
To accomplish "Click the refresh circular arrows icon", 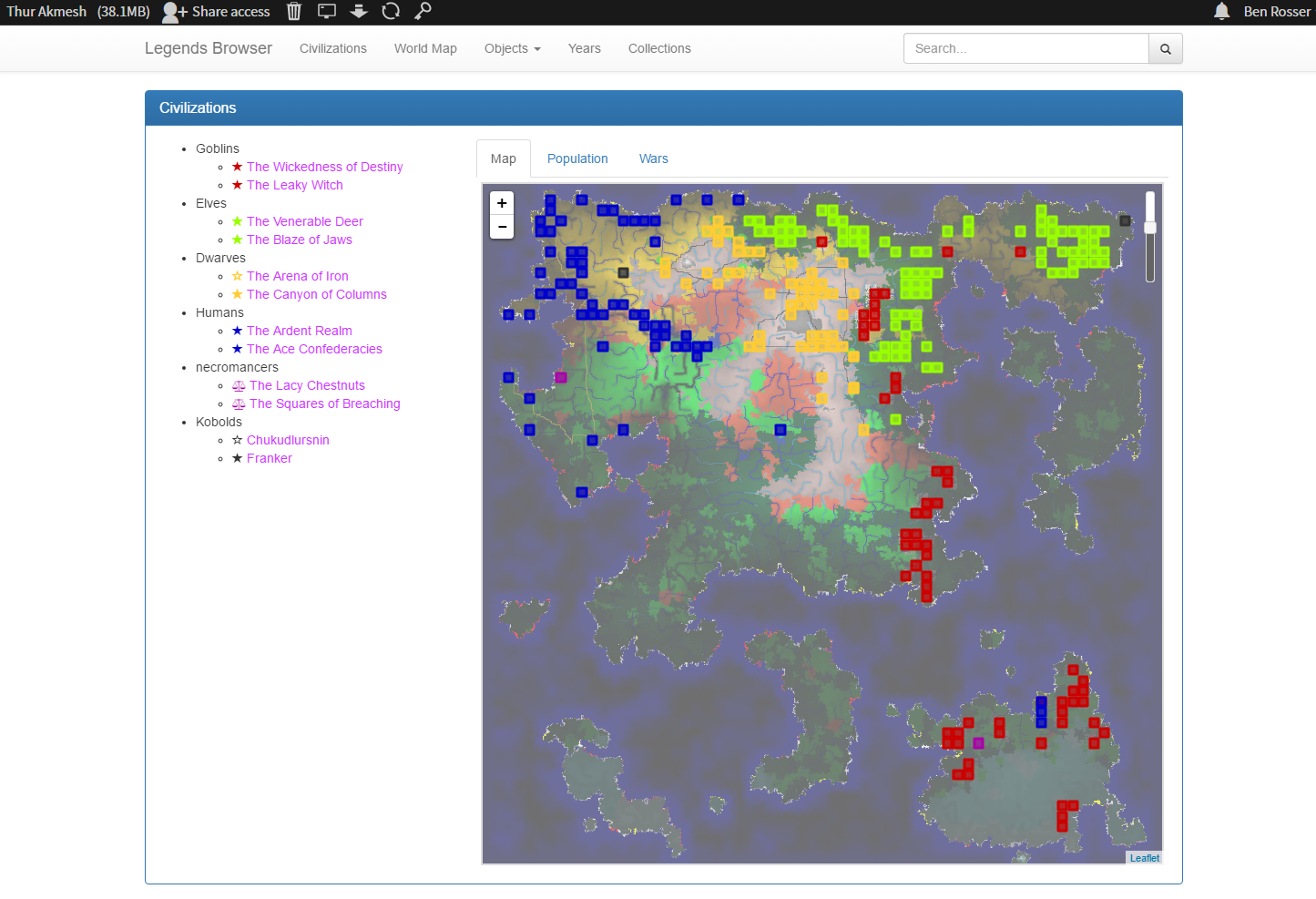I will coord(391,11).
